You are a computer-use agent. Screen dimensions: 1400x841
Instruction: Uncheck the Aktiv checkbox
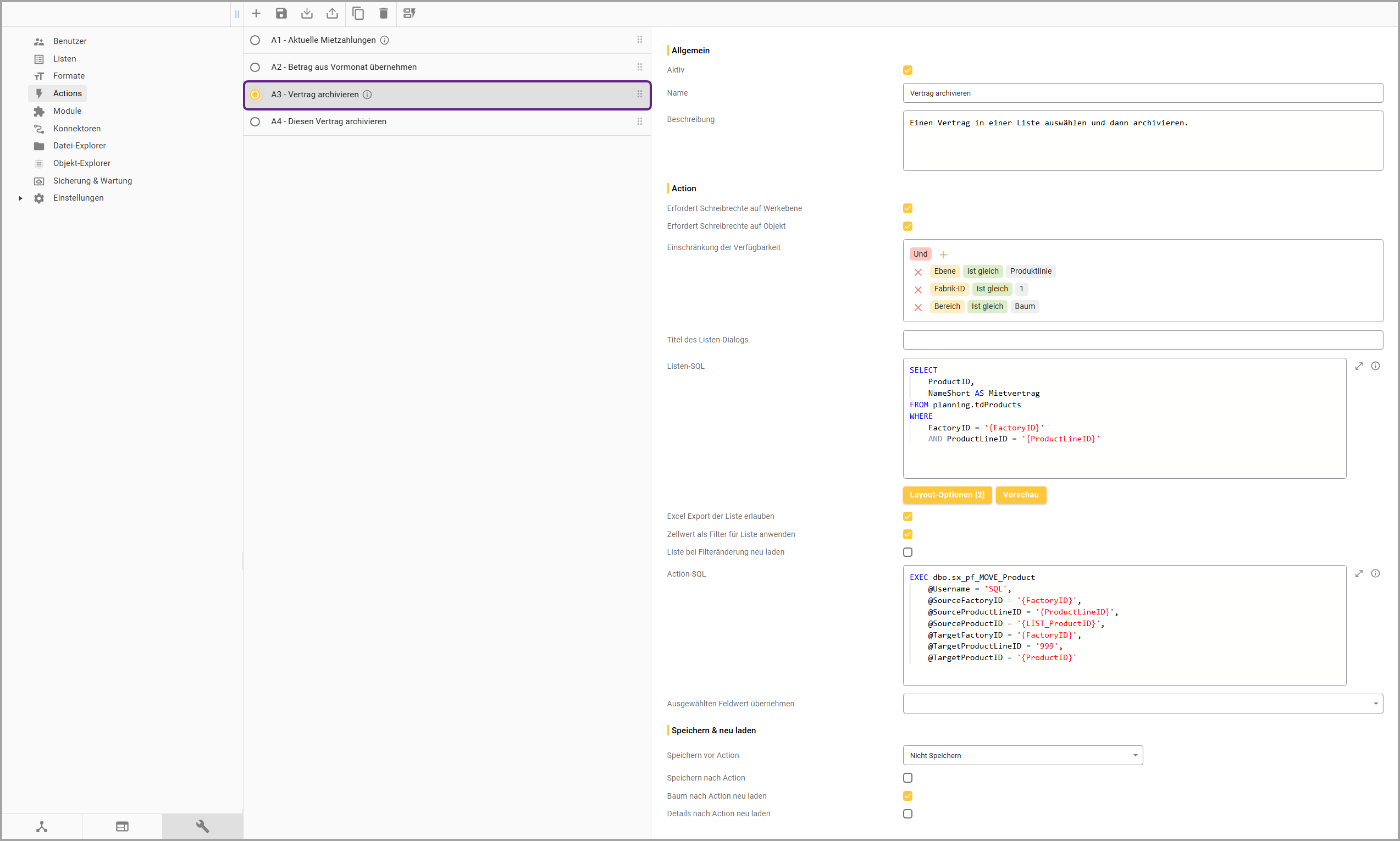[907, 70]
